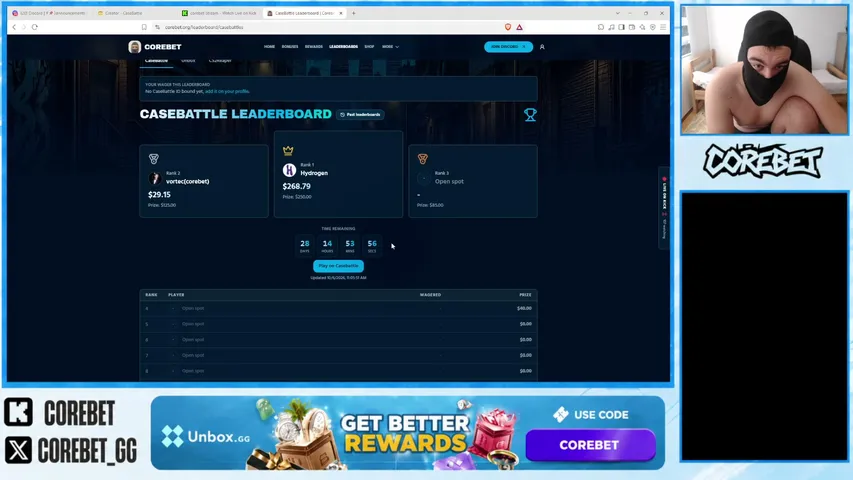Image resolution: width=853 pixels, height=480 pixels.
Task: Click the Brave rewards triangle icon
Action: pyautogui.click(x=520, y=27)
